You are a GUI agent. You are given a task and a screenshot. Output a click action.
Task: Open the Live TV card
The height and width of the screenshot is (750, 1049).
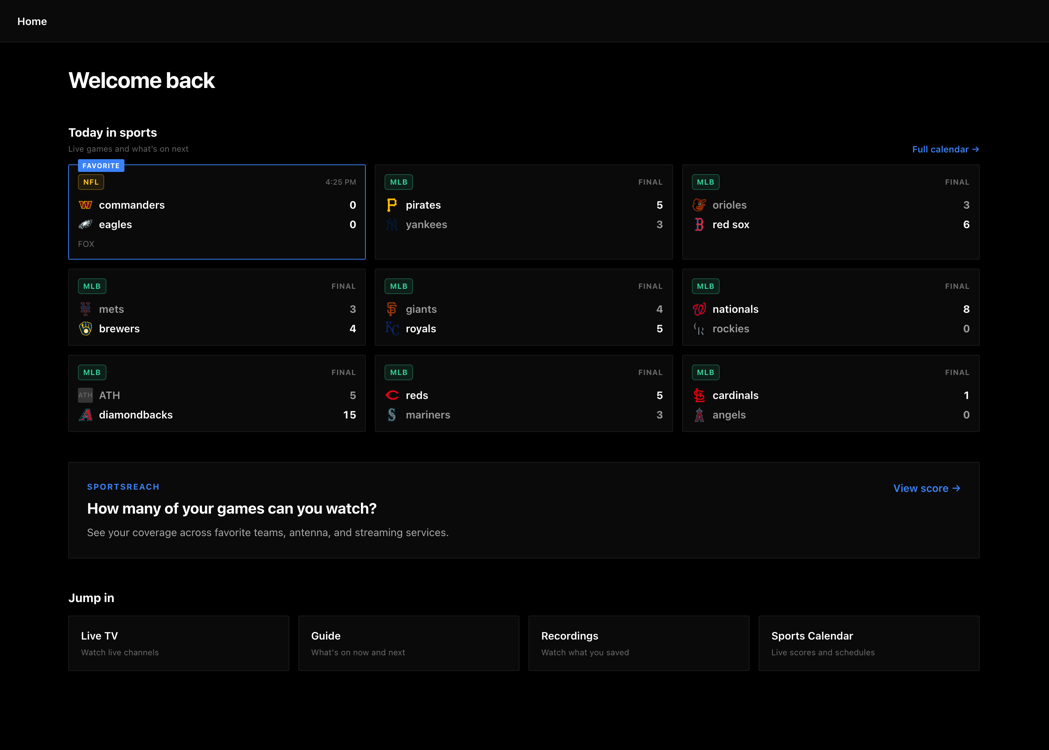click(179, 643)
